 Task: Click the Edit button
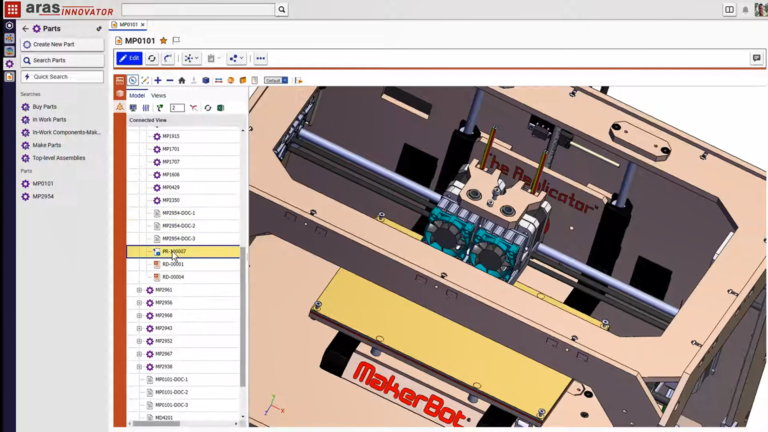129,58
